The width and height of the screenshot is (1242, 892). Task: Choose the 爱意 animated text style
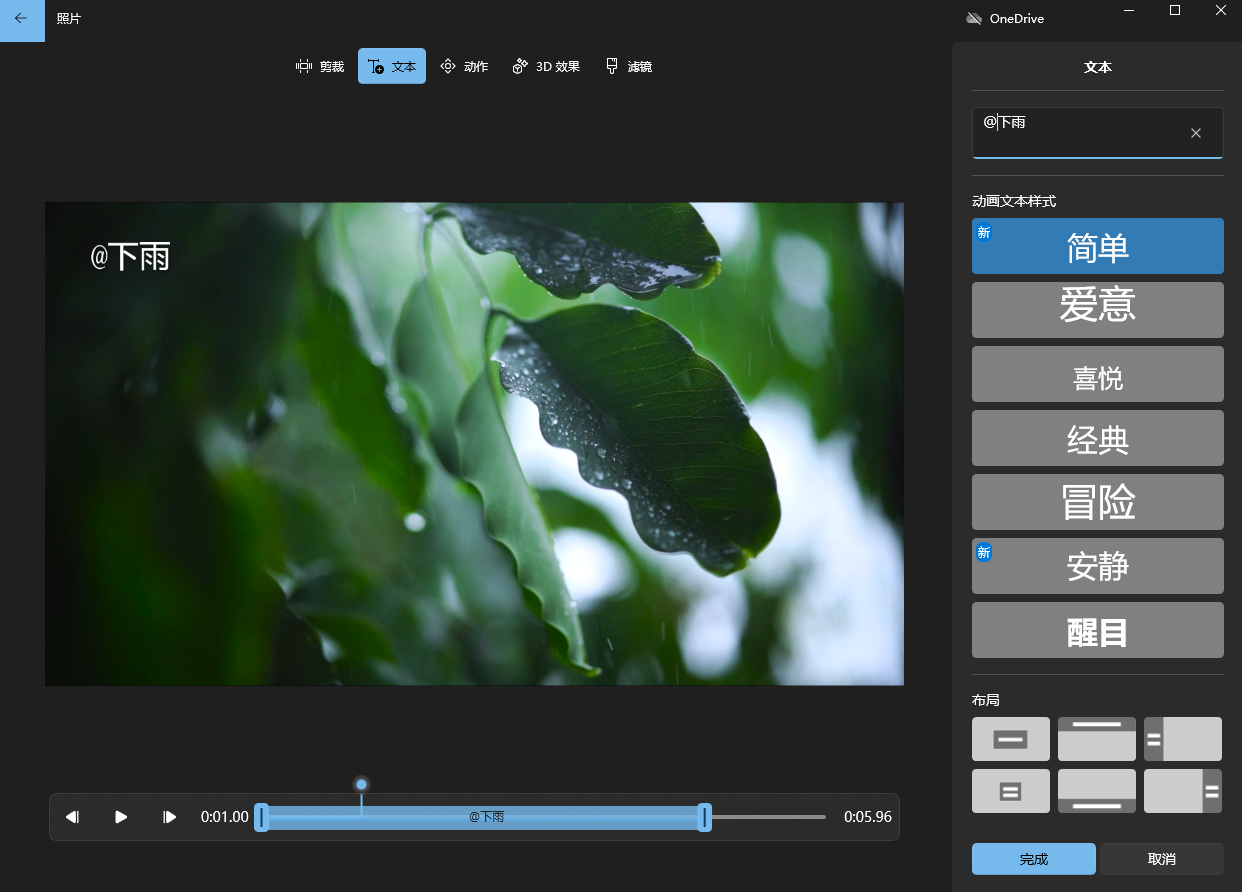pos(1098,310)
